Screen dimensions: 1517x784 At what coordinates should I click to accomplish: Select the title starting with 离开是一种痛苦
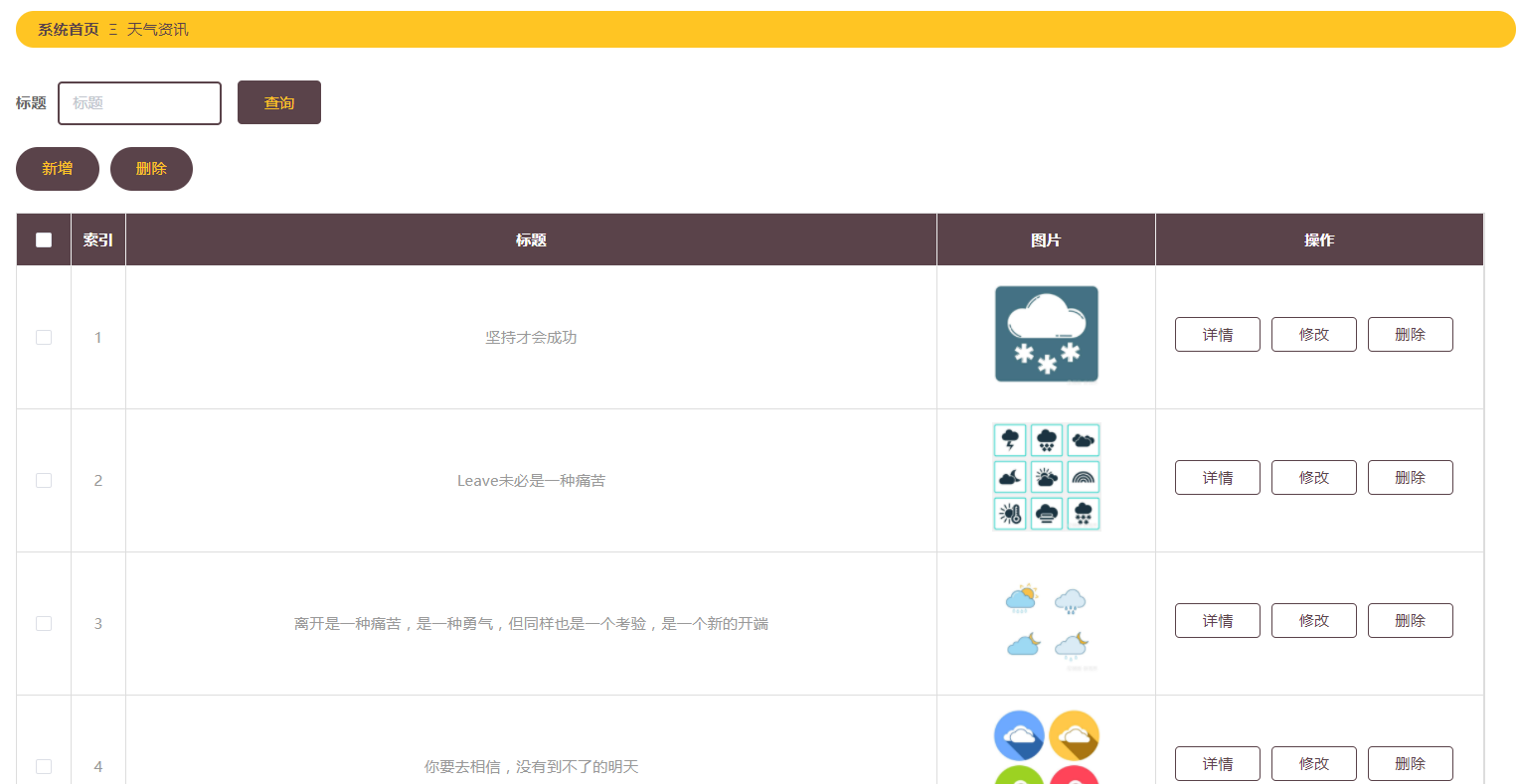tap(531, 624)
